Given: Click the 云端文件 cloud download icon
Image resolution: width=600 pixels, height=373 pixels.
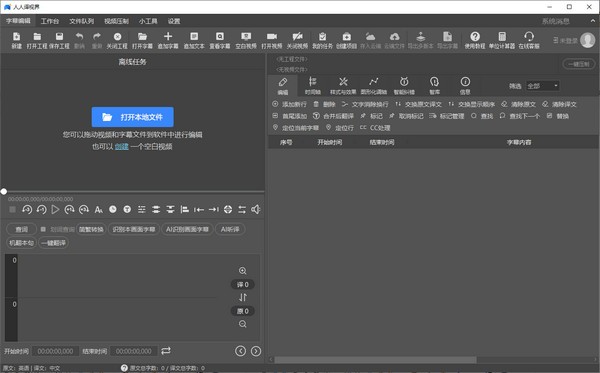Looking at the screenshot, I should [394, 40].
